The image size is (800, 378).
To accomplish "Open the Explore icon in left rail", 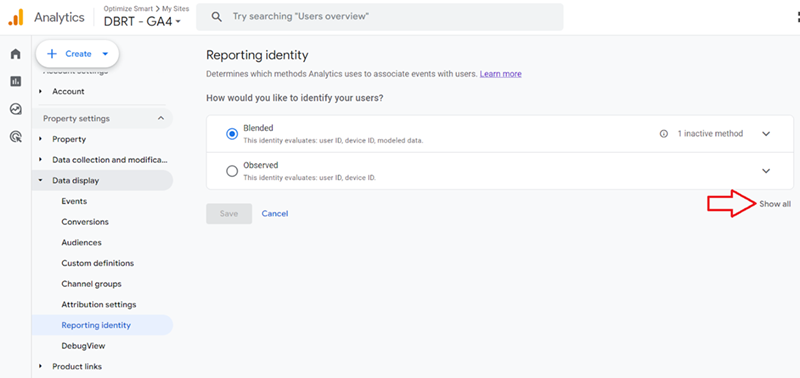I will click(16, 109).
